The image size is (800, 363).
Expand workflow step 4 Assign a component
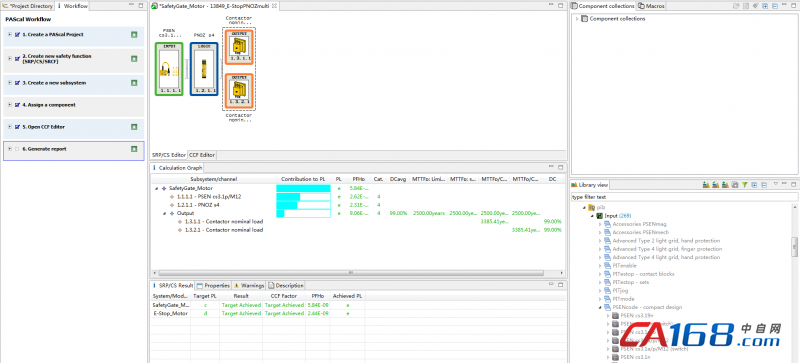(x=10, y=105)
